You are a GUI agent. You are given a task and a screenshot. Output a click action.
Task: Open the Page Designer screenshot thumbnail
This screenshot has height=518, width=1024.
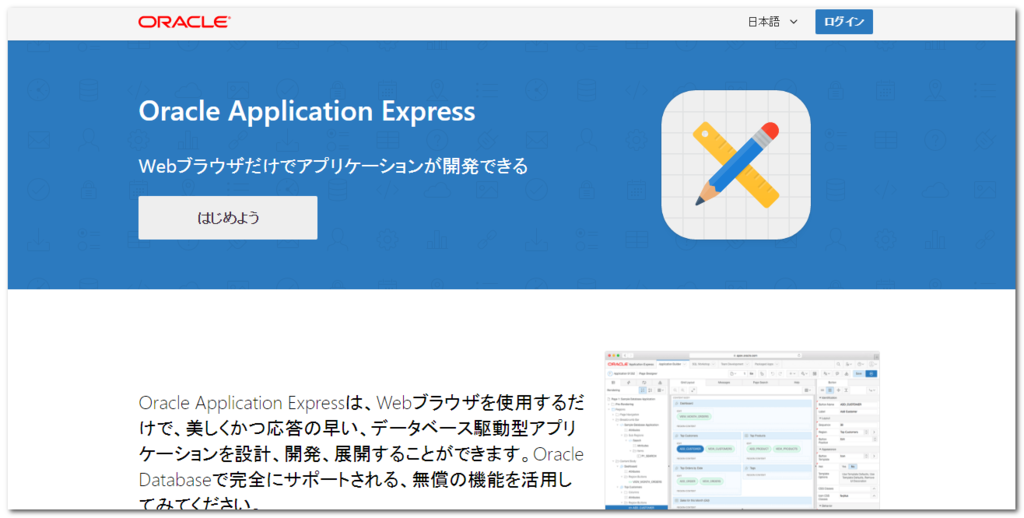click(742, 430)
